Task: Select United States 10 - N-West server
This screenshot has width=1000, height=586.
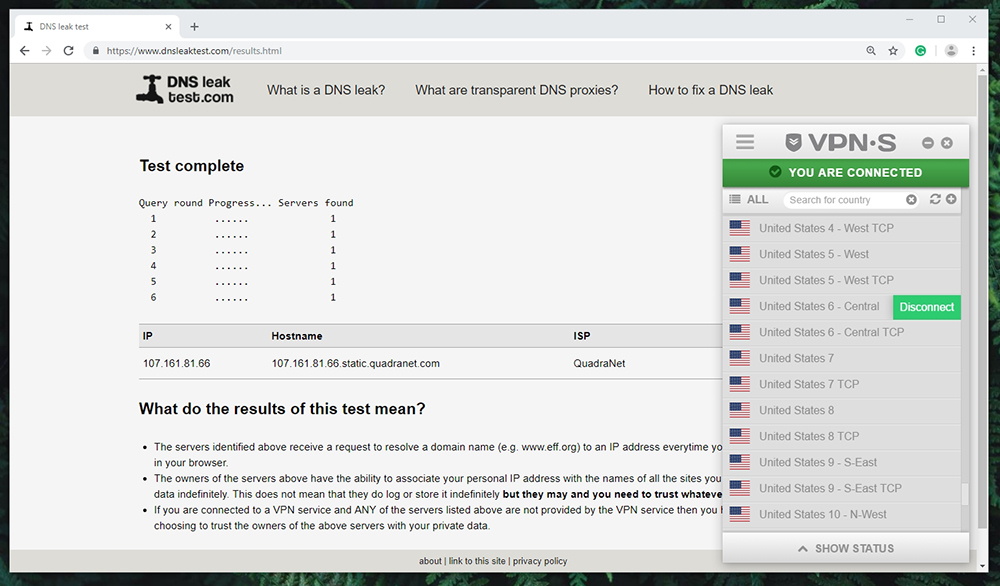Action: coord(843,515)
